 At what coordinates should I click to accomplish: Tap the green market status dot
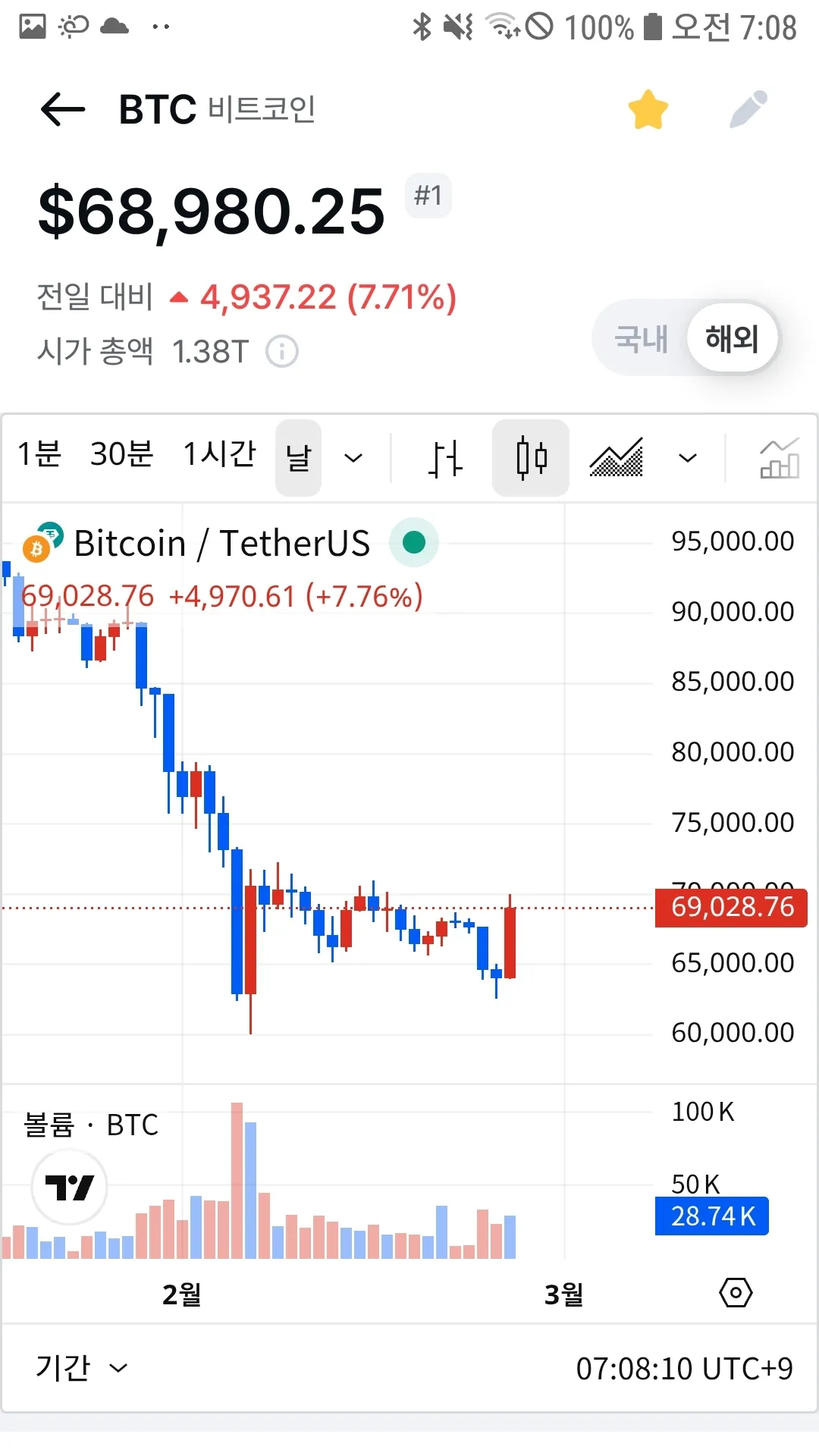point(414,542)
